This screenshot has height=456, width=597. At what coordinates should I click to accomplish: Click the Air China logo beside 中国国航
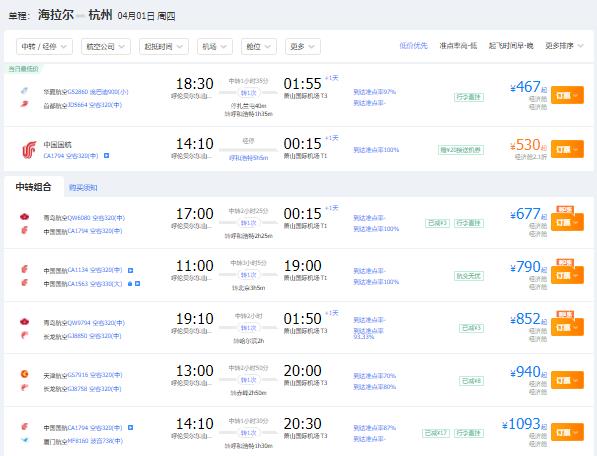coord(29,150)
